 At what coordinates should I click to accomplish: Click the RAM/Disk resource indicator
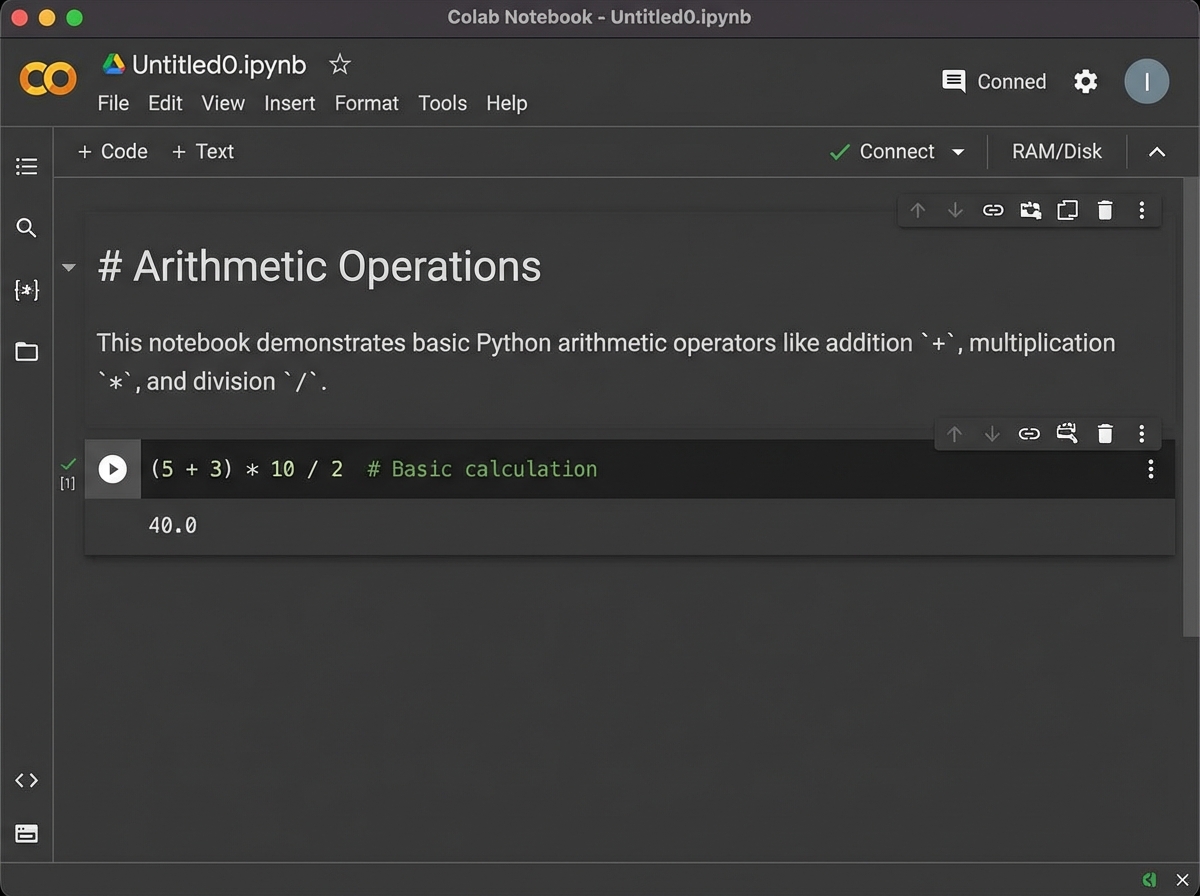click(1057, 152)
